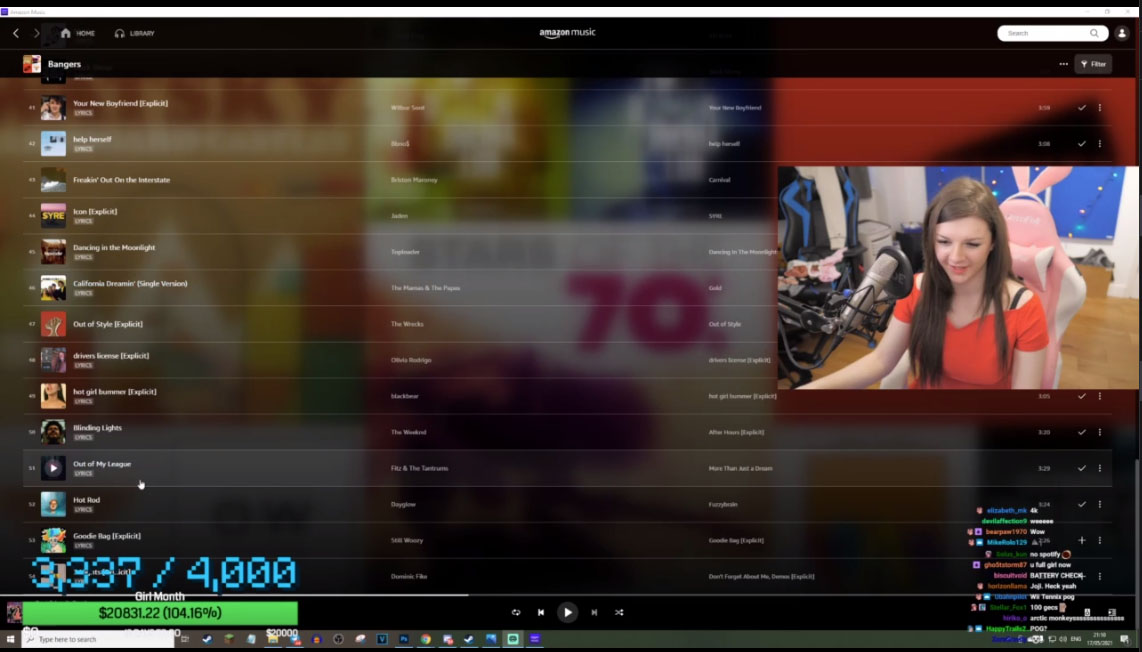The height and width of the screenshot is (652, 1142).
Task: Open more options for hot girl bummer
Action: [x=1100, y=396]
